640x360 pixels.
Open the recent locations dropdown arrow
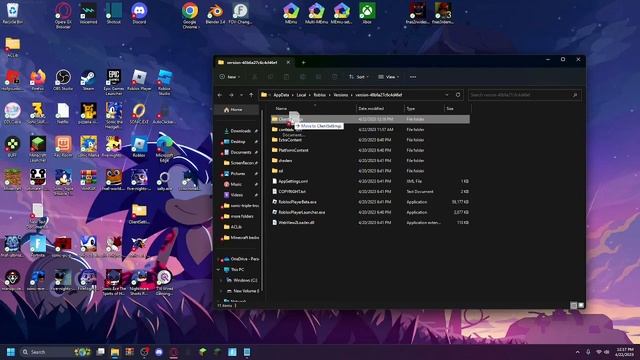[x=242, y=95]
